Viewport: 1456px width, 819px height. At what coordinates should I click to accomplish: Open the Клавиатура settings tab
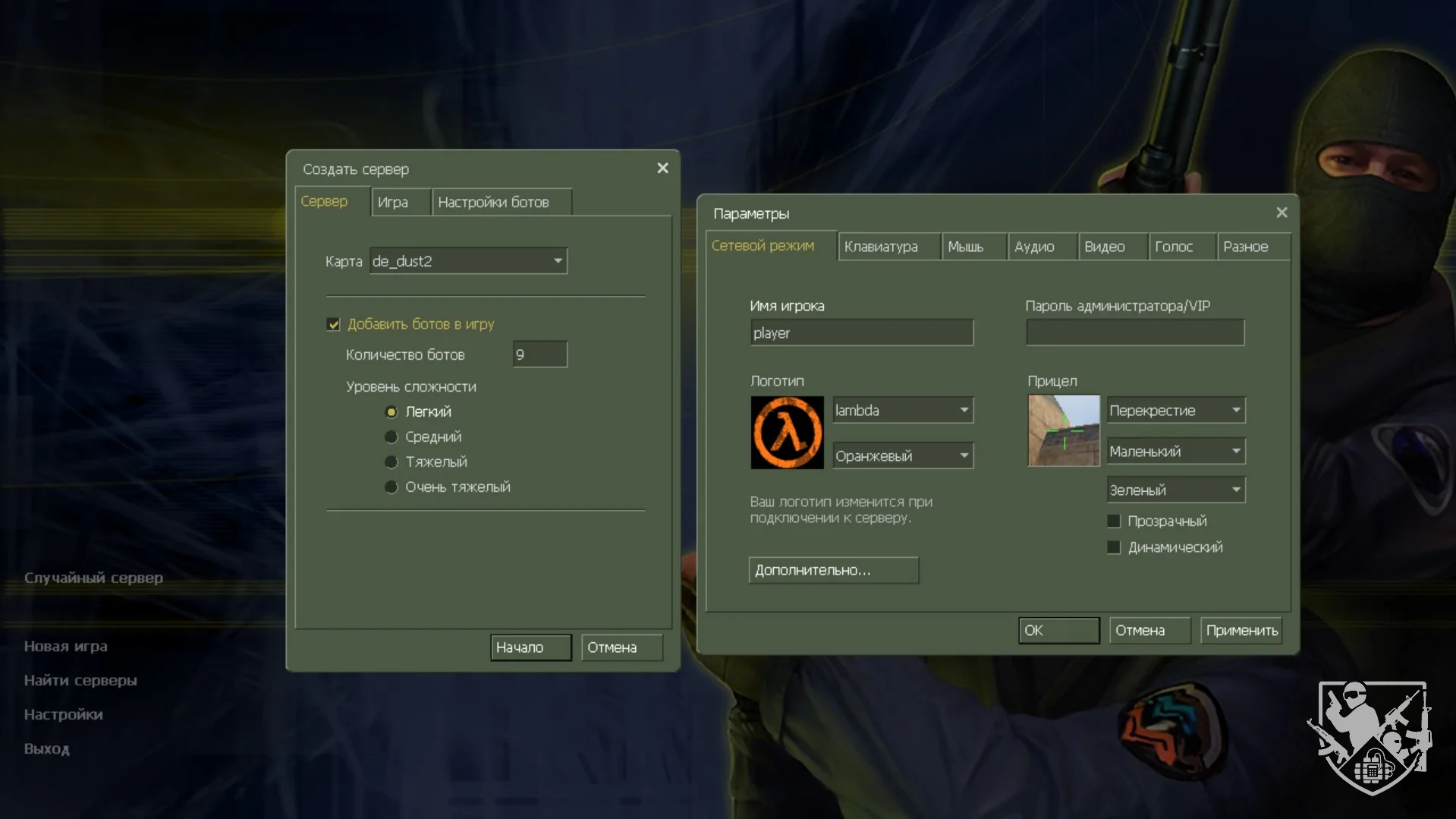pyautogui.click(x=881, y=247)
